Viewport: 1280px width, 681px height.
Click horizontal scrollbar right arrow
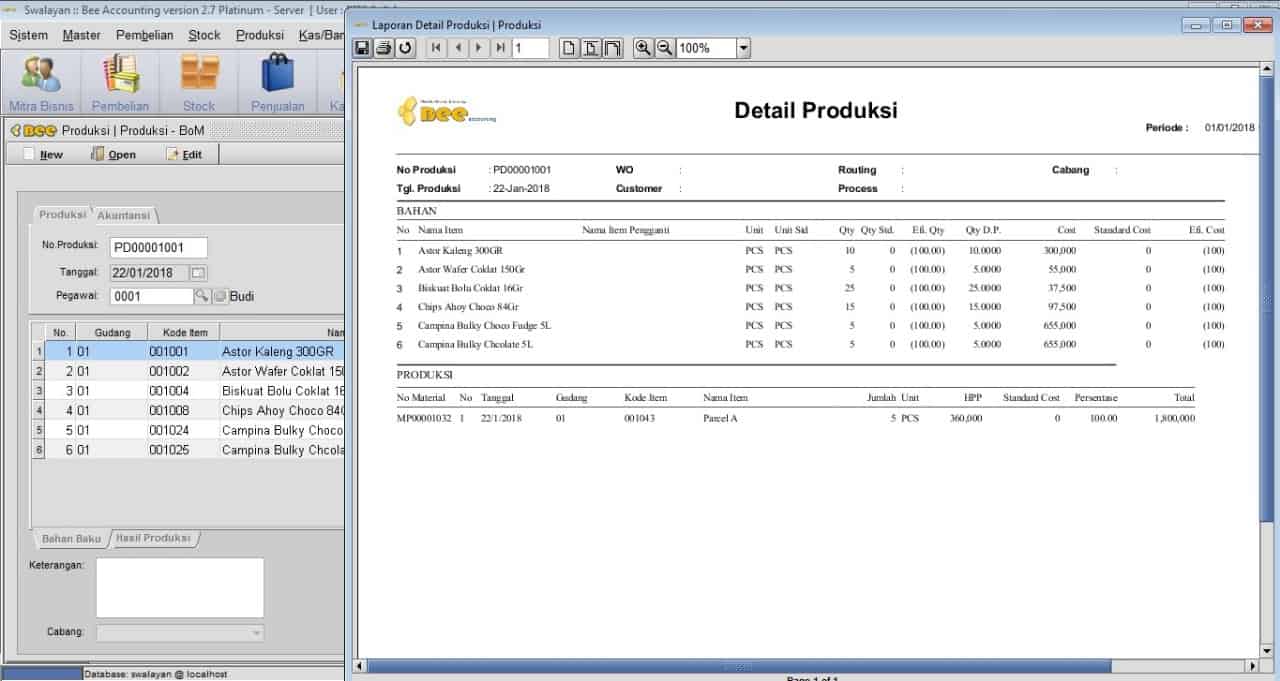click(x=1252, y=665)
